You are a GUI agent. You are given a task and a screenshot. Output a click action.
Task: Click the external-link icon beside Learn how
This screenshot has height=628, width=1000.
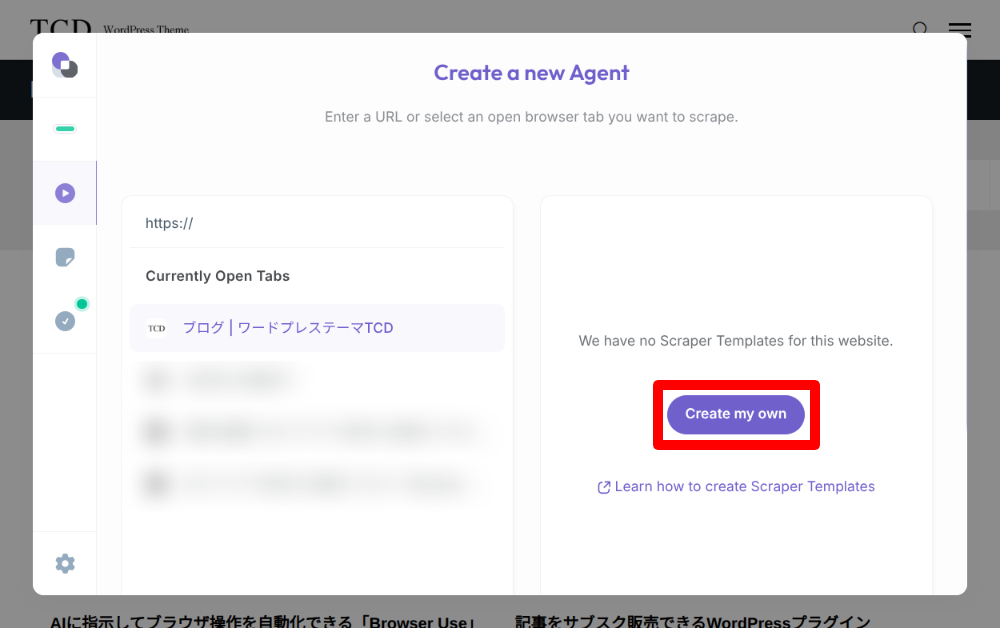pyautogui.click(x=603, y=487)
